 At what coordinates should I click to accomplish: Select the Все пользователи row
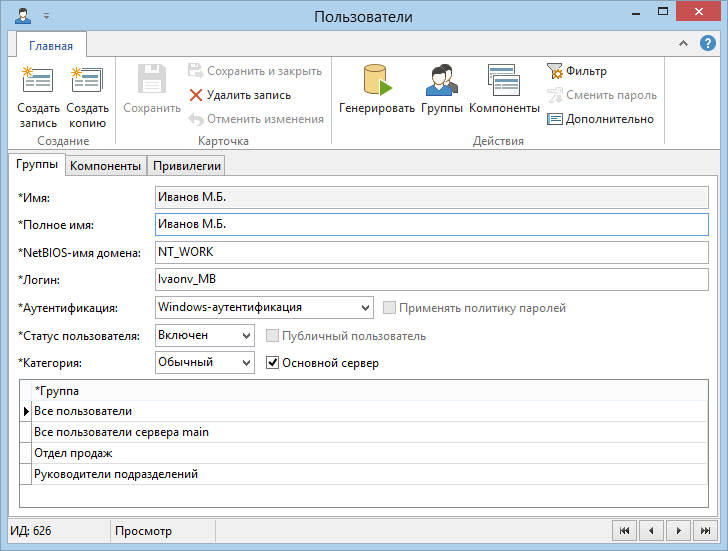(370, 411)
